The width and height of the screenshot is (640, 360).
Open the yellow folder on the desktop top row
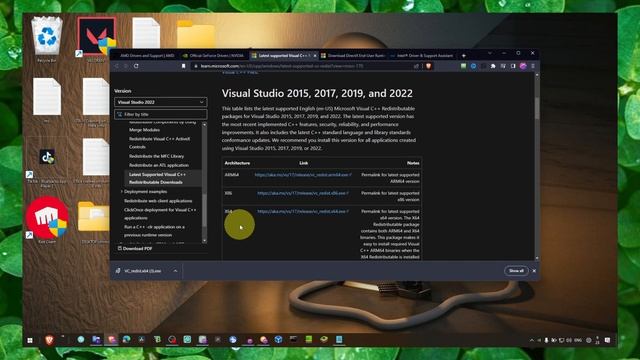(196, 34)
